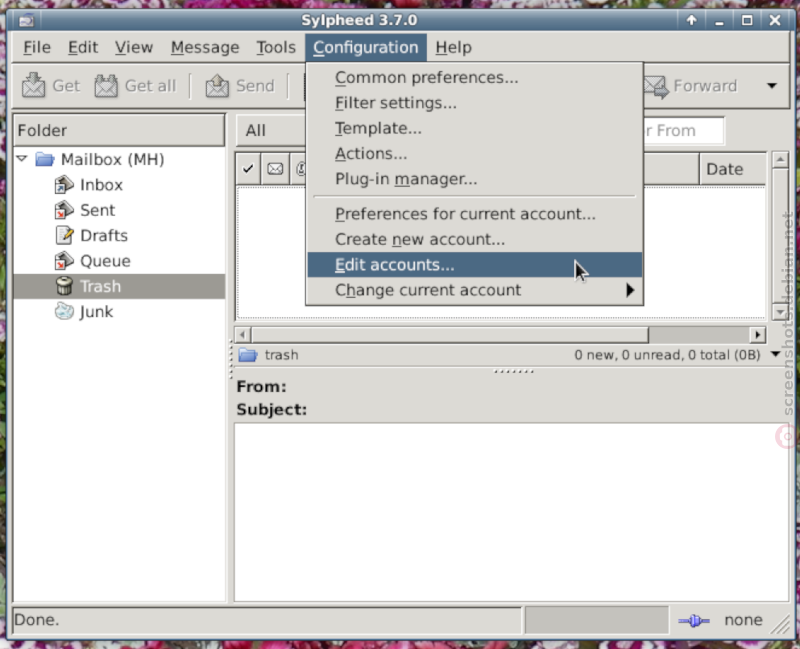
Task: Open the View menu
Action: 134,47
